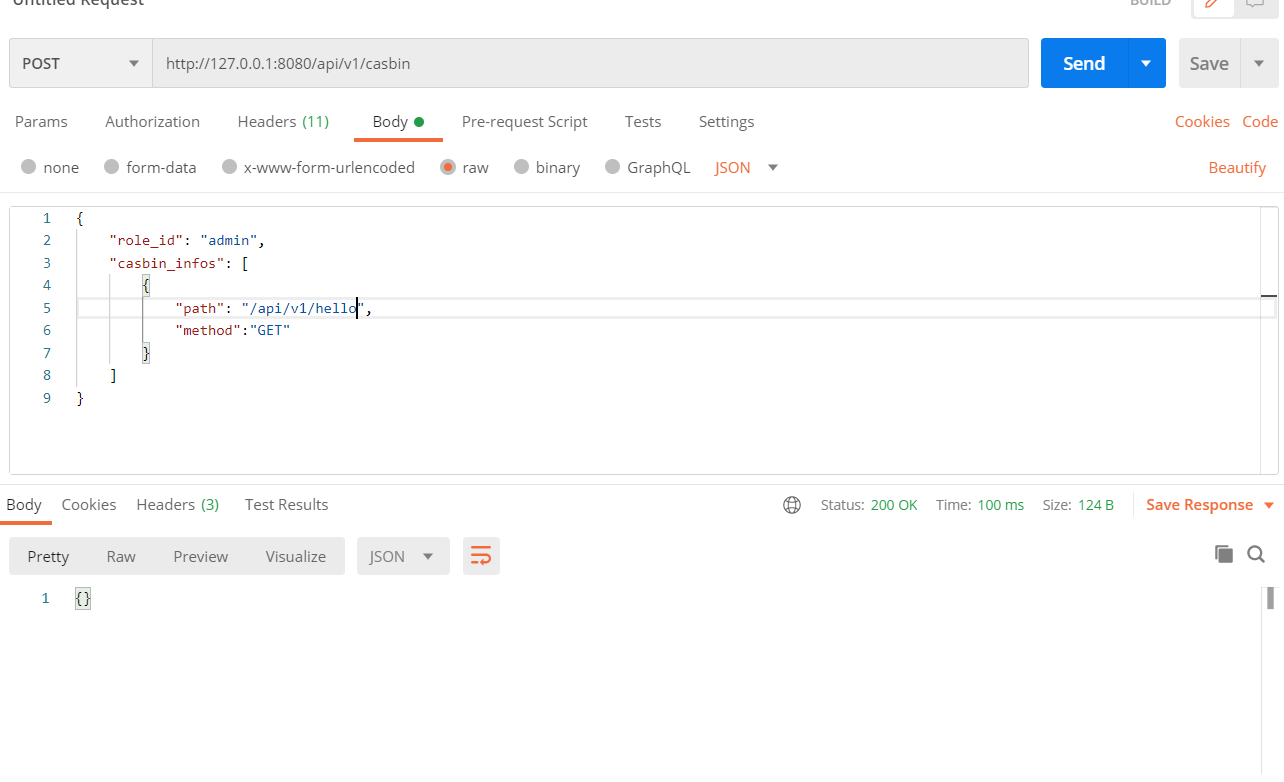The image size is (1284, 782).
Task: Click the response pane scrollbar
Action: [1270, 598]
